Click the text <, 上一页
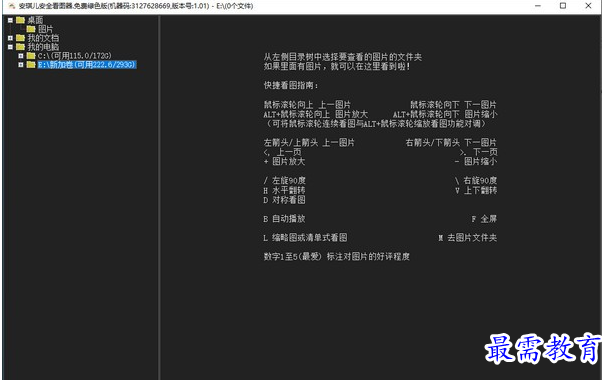 click(282, 152)
